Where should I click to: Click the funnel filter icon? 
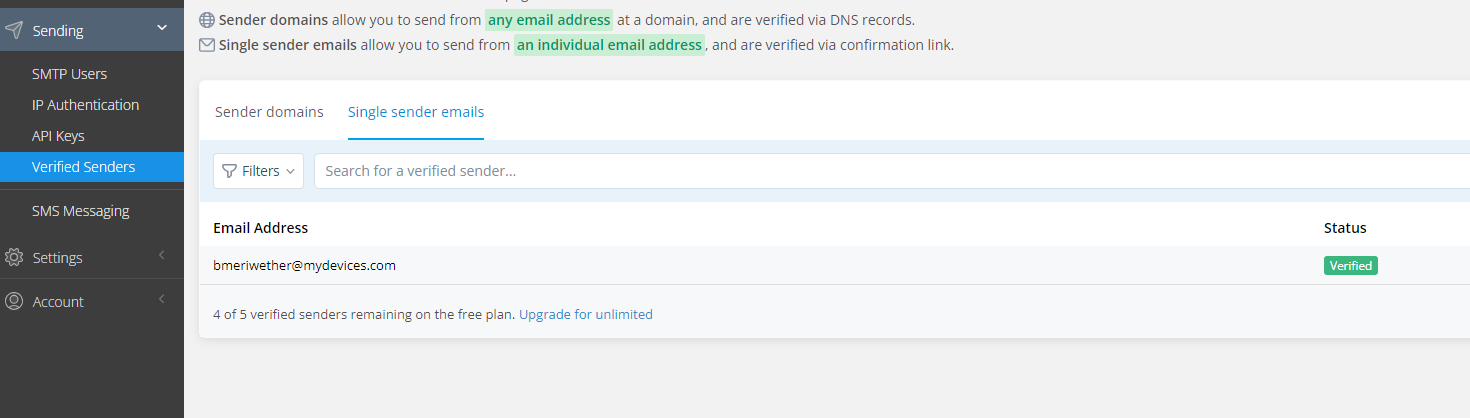(229, 171)
